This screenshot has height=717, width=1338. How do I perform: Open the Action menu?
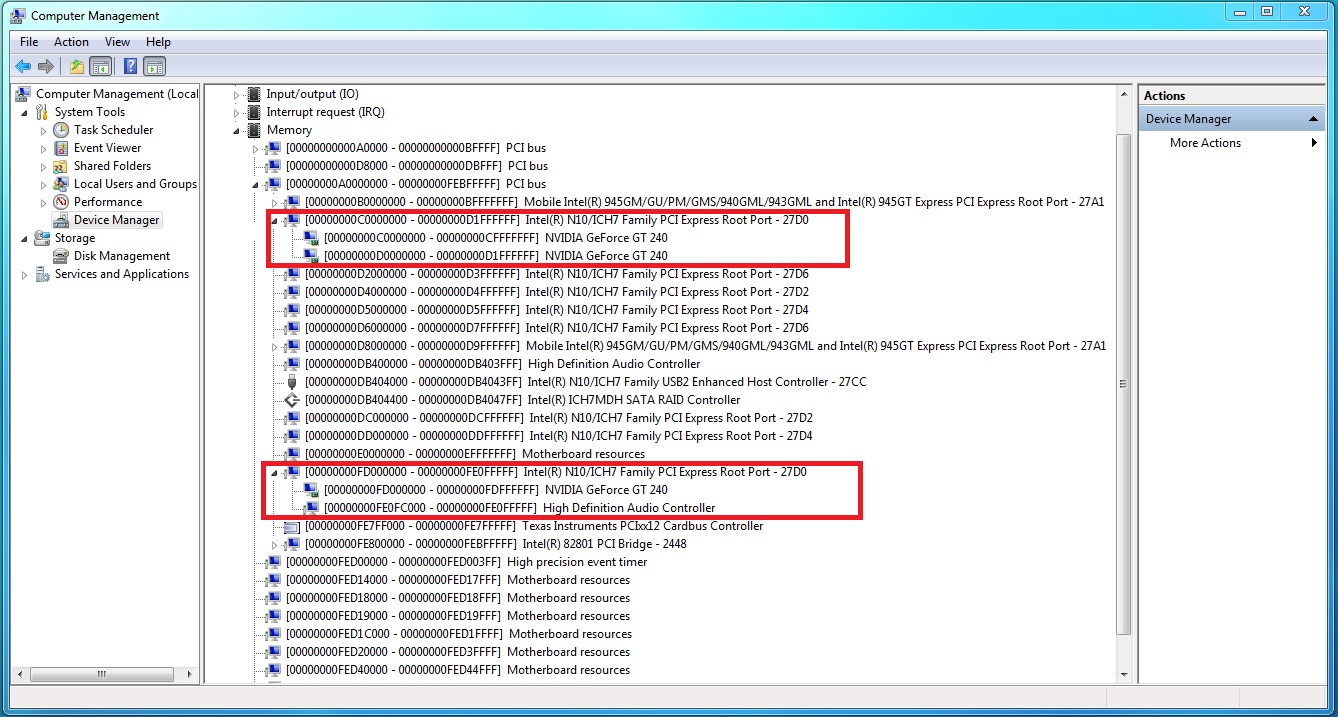point(71,42)
